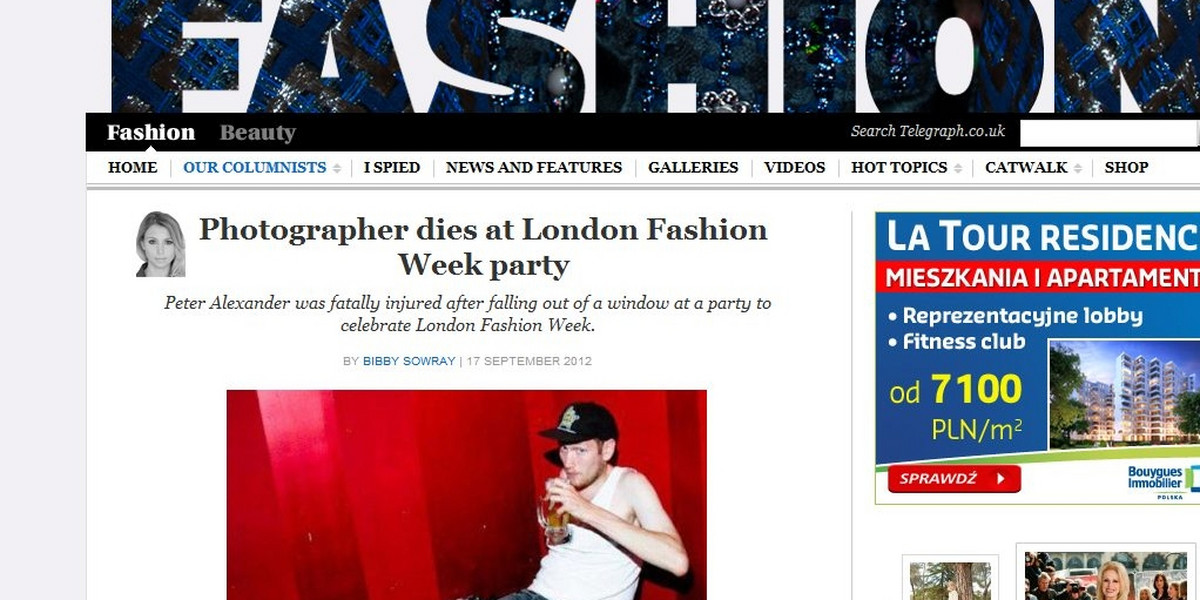Open the Shop section
The height and width of the screenshot is (600, 1200).
coord(1126,168)
